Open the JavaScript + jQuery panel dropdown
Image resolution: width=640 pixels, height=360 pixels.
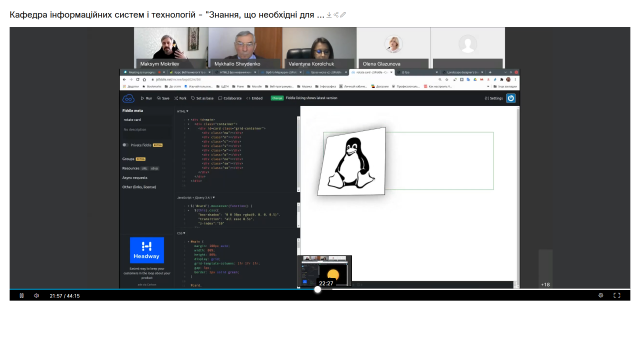coord(196,198)
